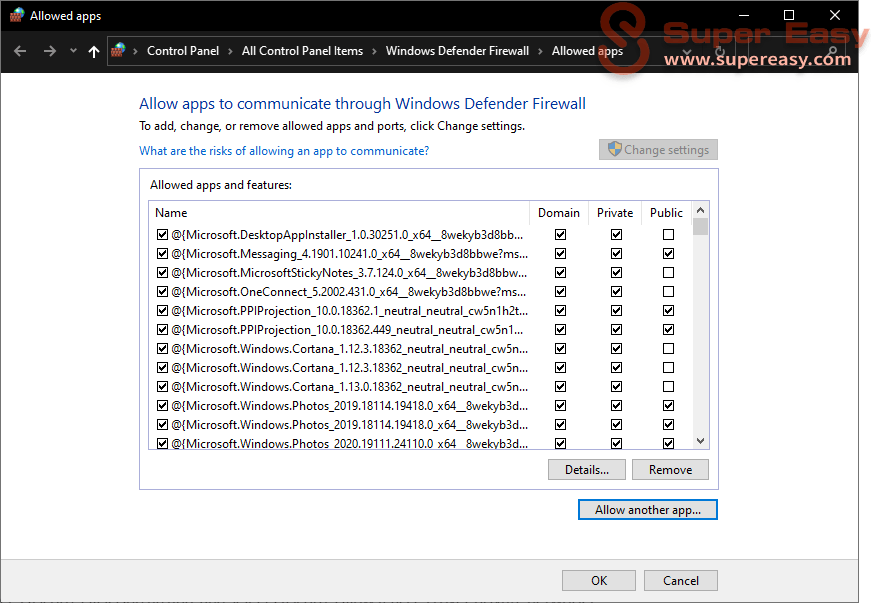Toggle Private for PPIProjection 10.0.18362.1 row
This screenshot has height=603, width=871.
click(x=616, y=310)
